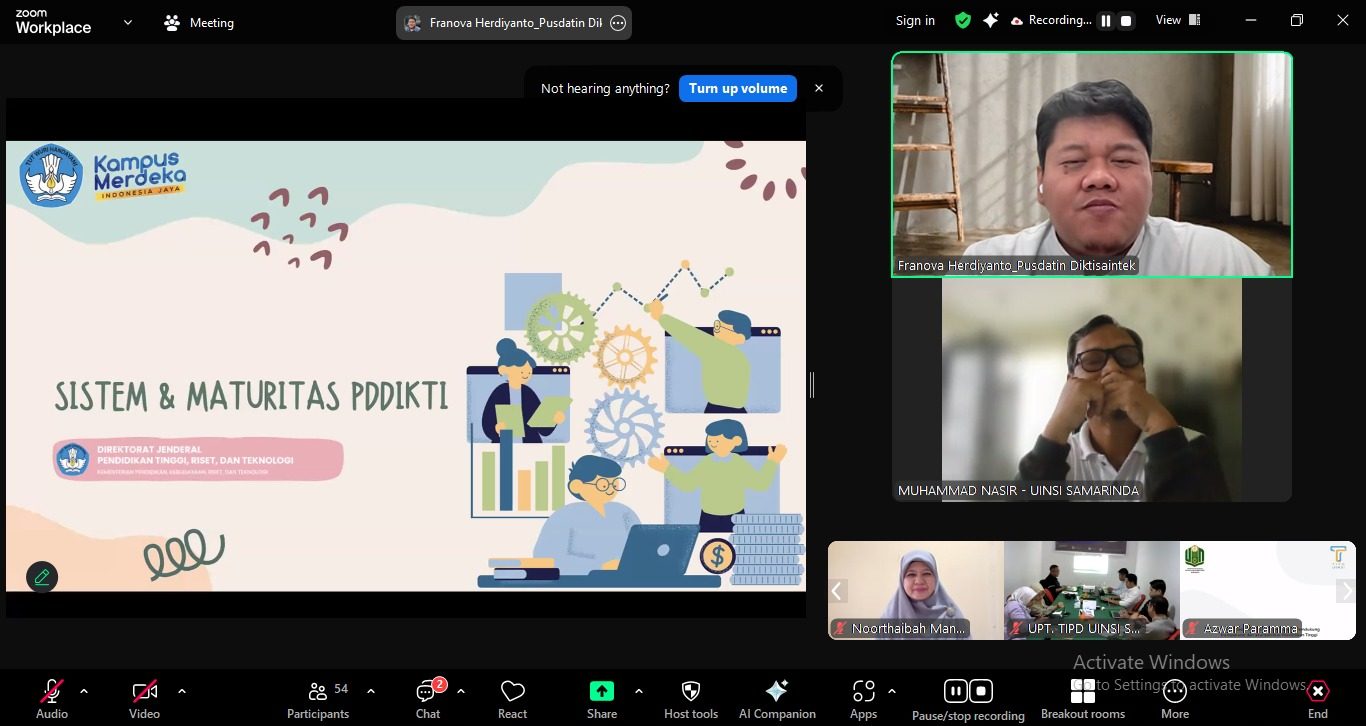Click the shared screen divider handle

(812, 384)
